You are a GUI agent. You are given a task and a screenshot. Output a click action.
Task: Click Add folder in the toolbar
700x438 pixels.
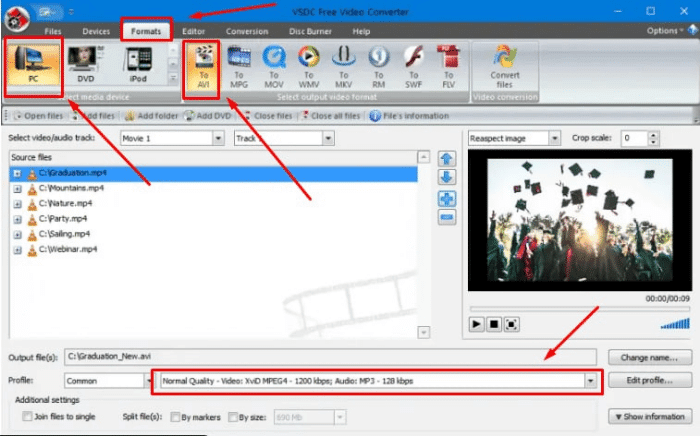pyautogui.click(x=151, y=116)
